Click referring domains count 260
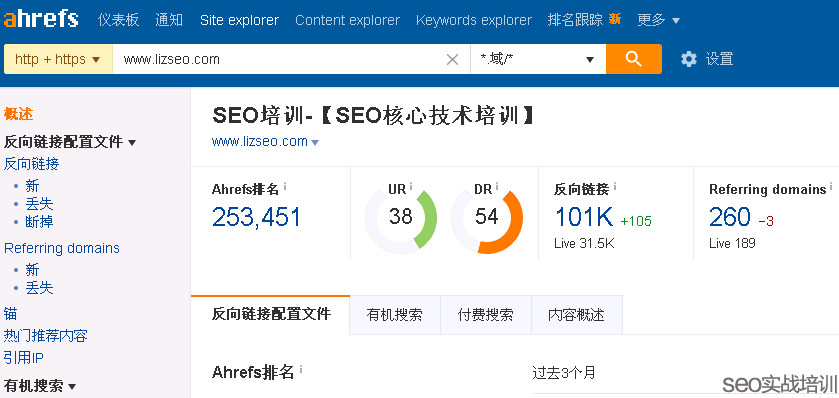The image size is (839, 398). (x=730, y=217)
